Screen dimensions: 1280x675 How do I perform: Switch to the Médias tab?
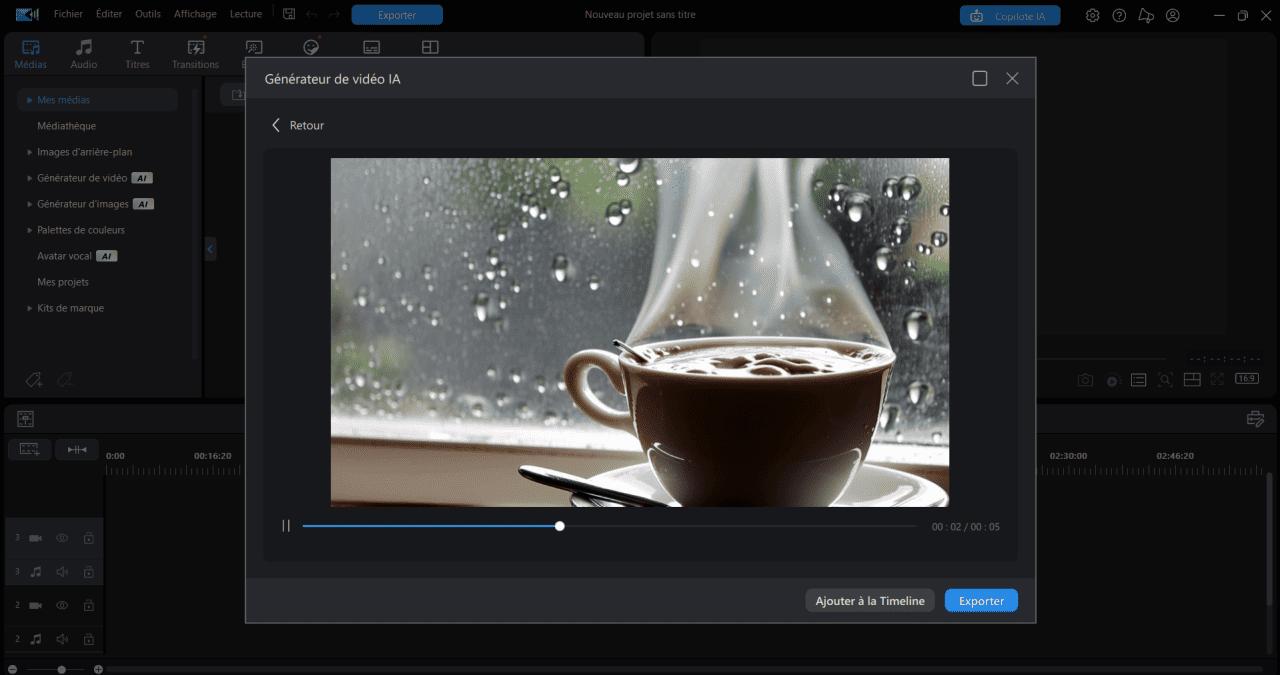(x=31, y=54)
